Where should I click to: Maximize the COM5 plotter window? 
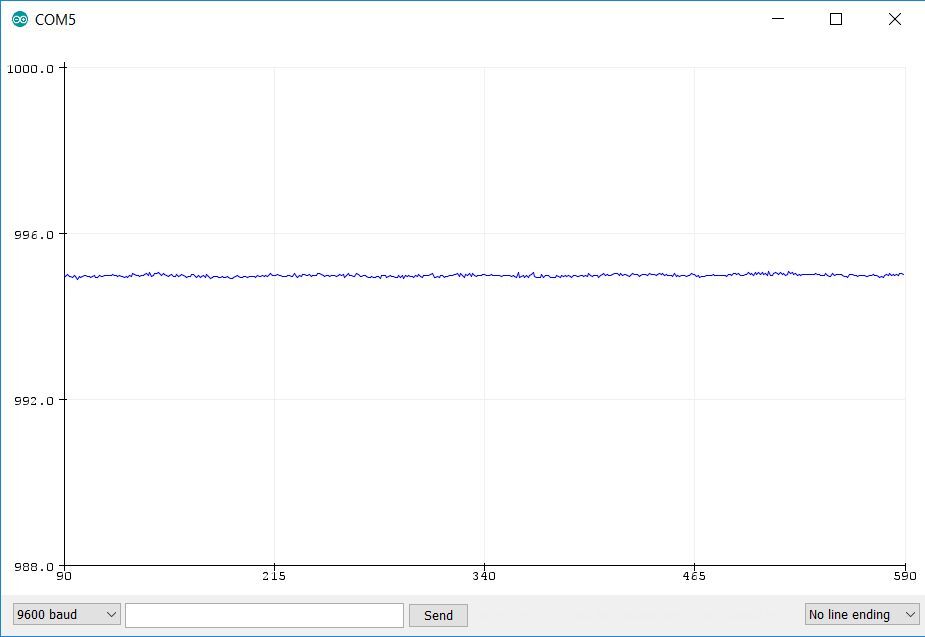[836, 19]
